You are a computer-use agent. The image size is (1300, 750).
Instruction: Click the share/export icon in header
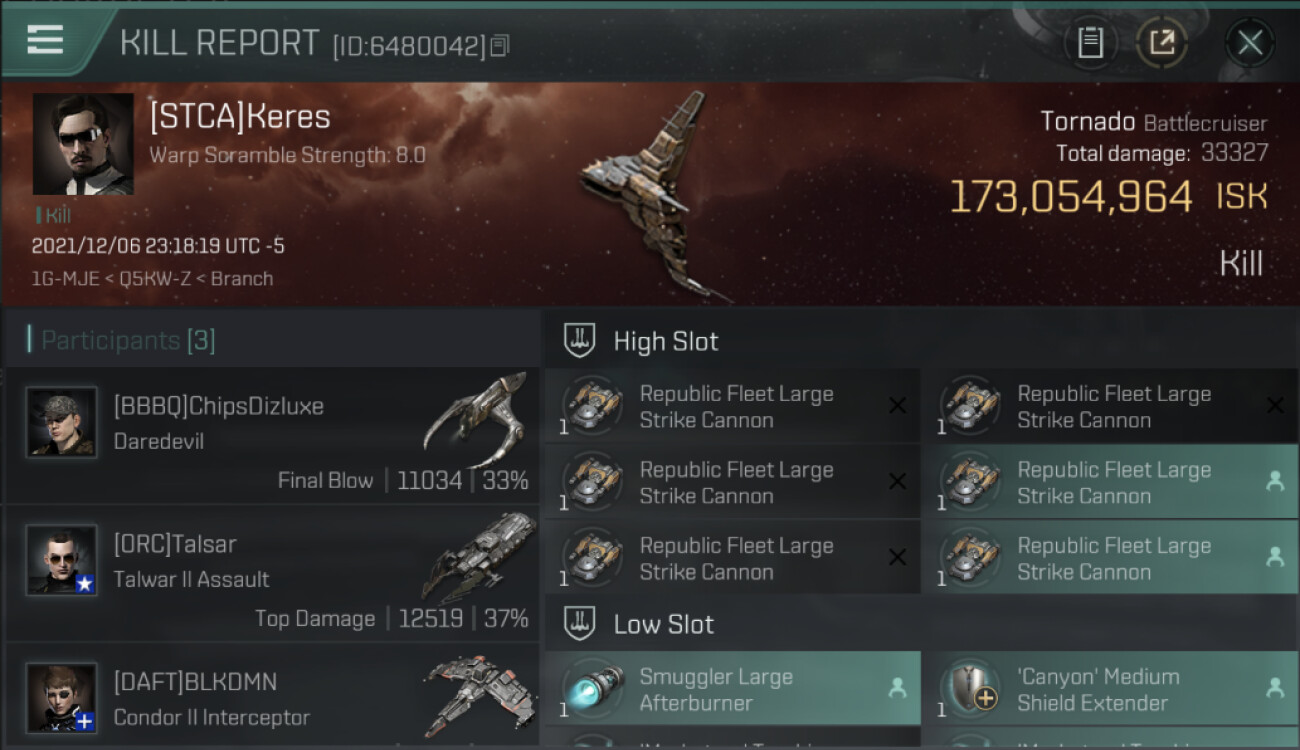pos(1161,43)
